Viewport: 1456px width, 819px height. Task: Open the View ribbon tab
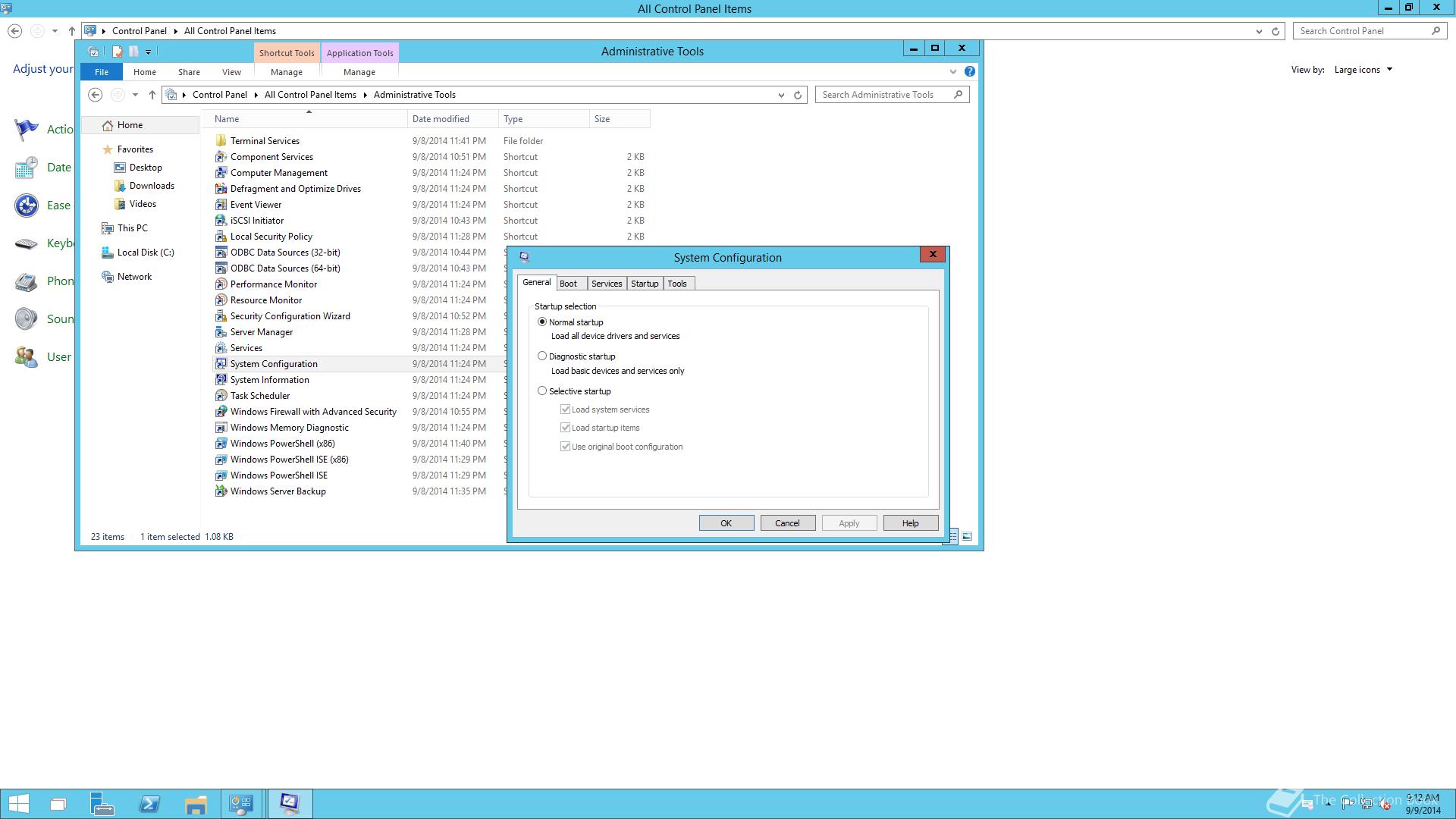231,72
